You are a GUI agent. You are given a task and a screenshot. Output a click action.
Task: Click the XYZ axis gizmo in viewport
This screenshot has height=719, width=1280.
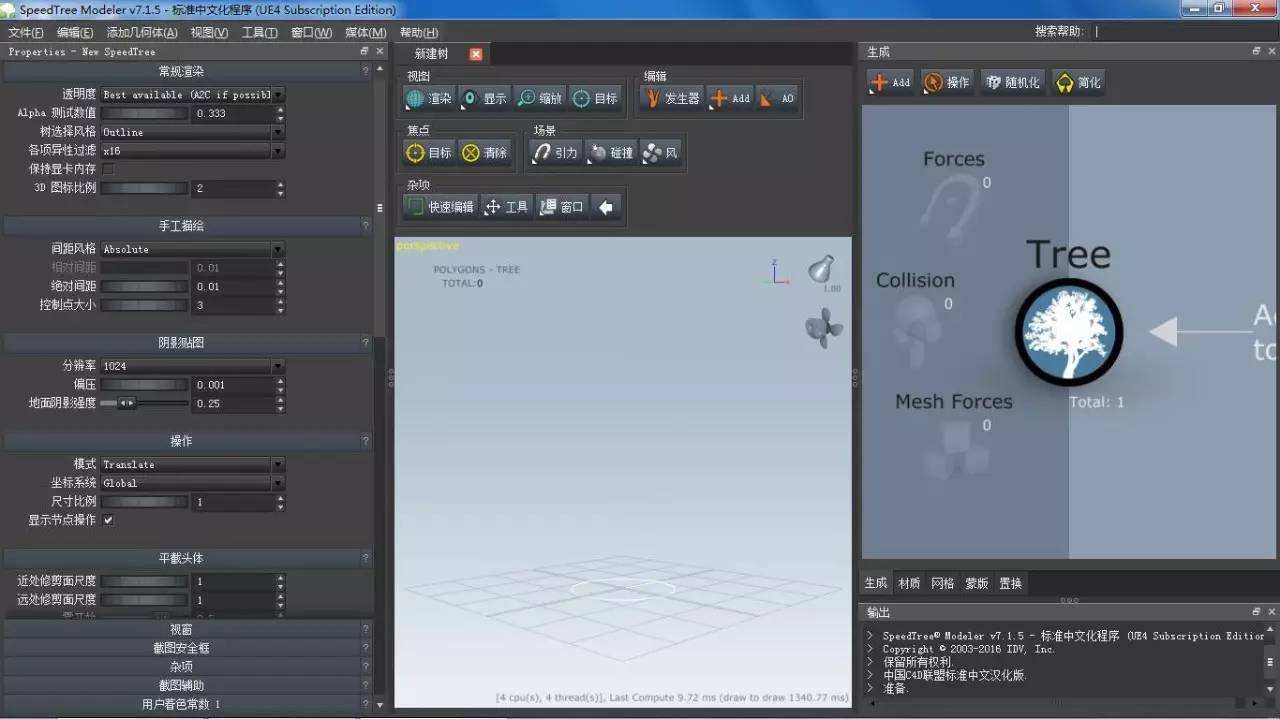click(x=776, y=272)
